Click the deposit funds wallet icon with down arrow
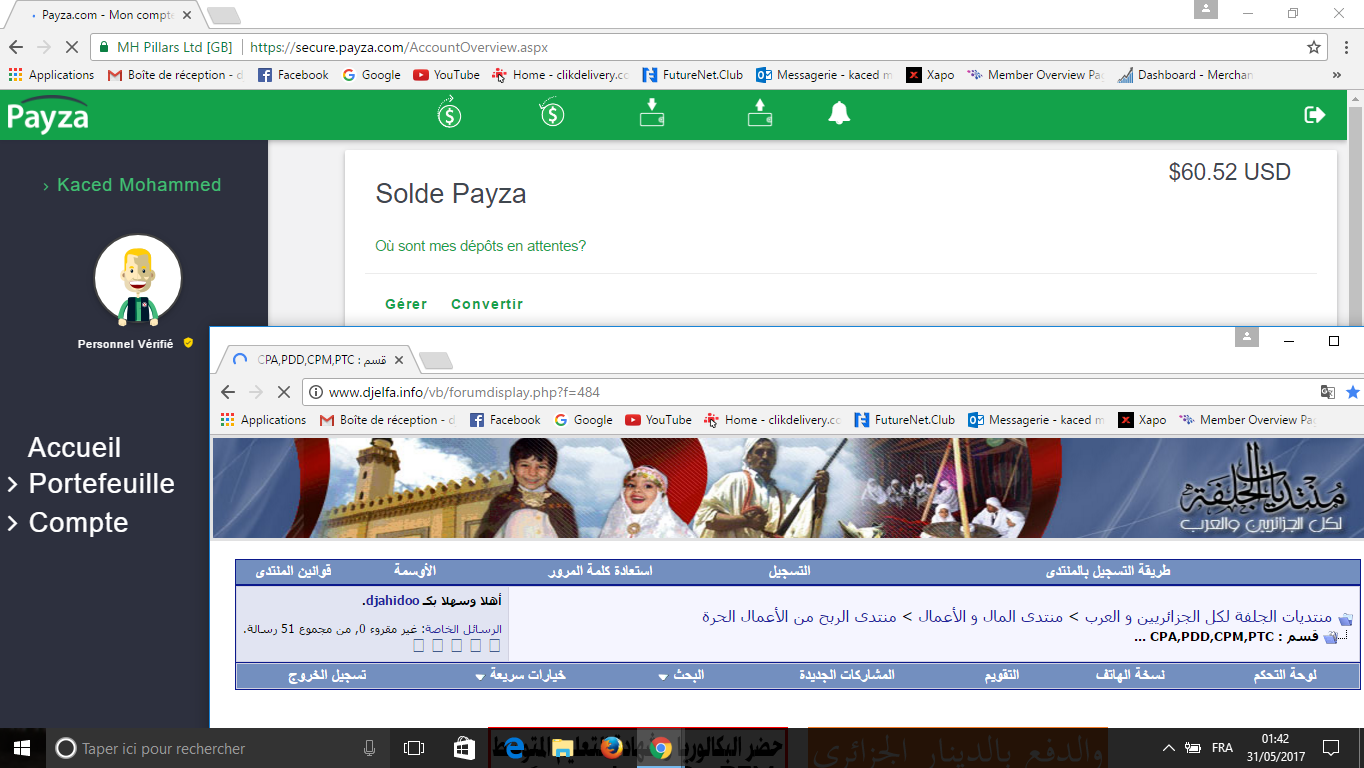The image size is (1364, 768). click(652, 112)
